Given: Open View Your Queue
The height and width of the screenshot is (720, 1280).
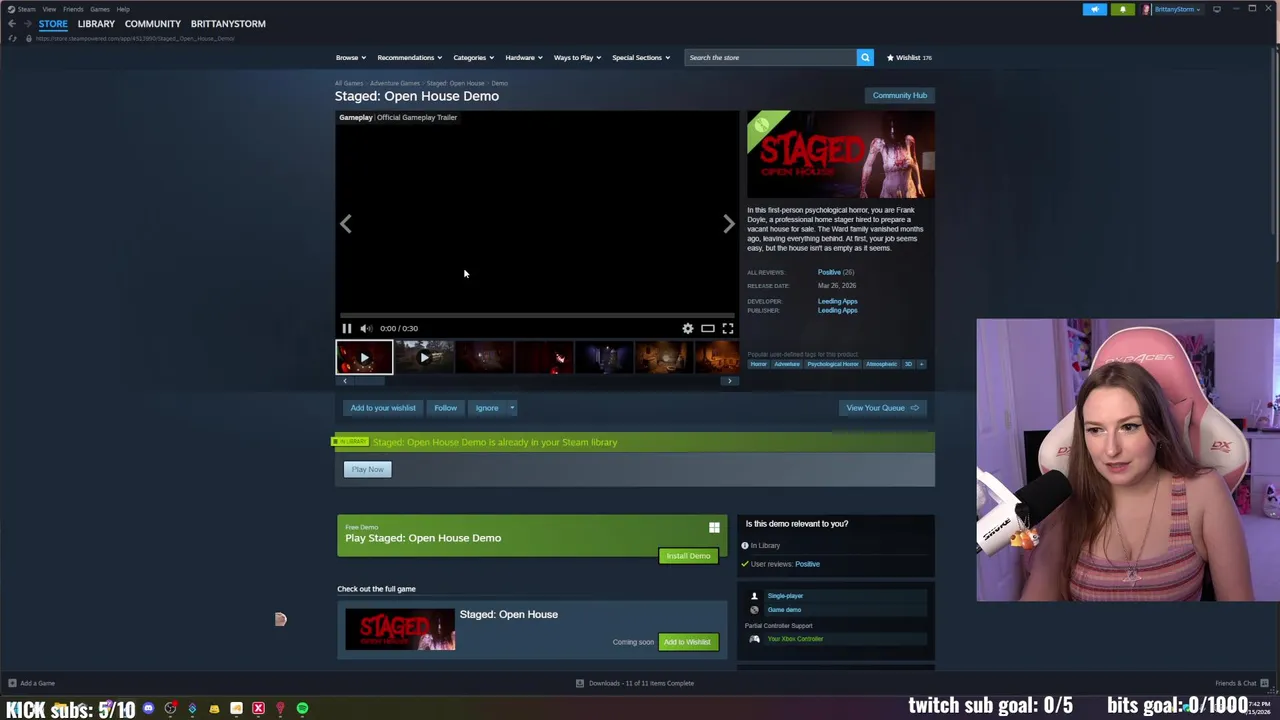Looking at the screenshot, I should point(882,408).
